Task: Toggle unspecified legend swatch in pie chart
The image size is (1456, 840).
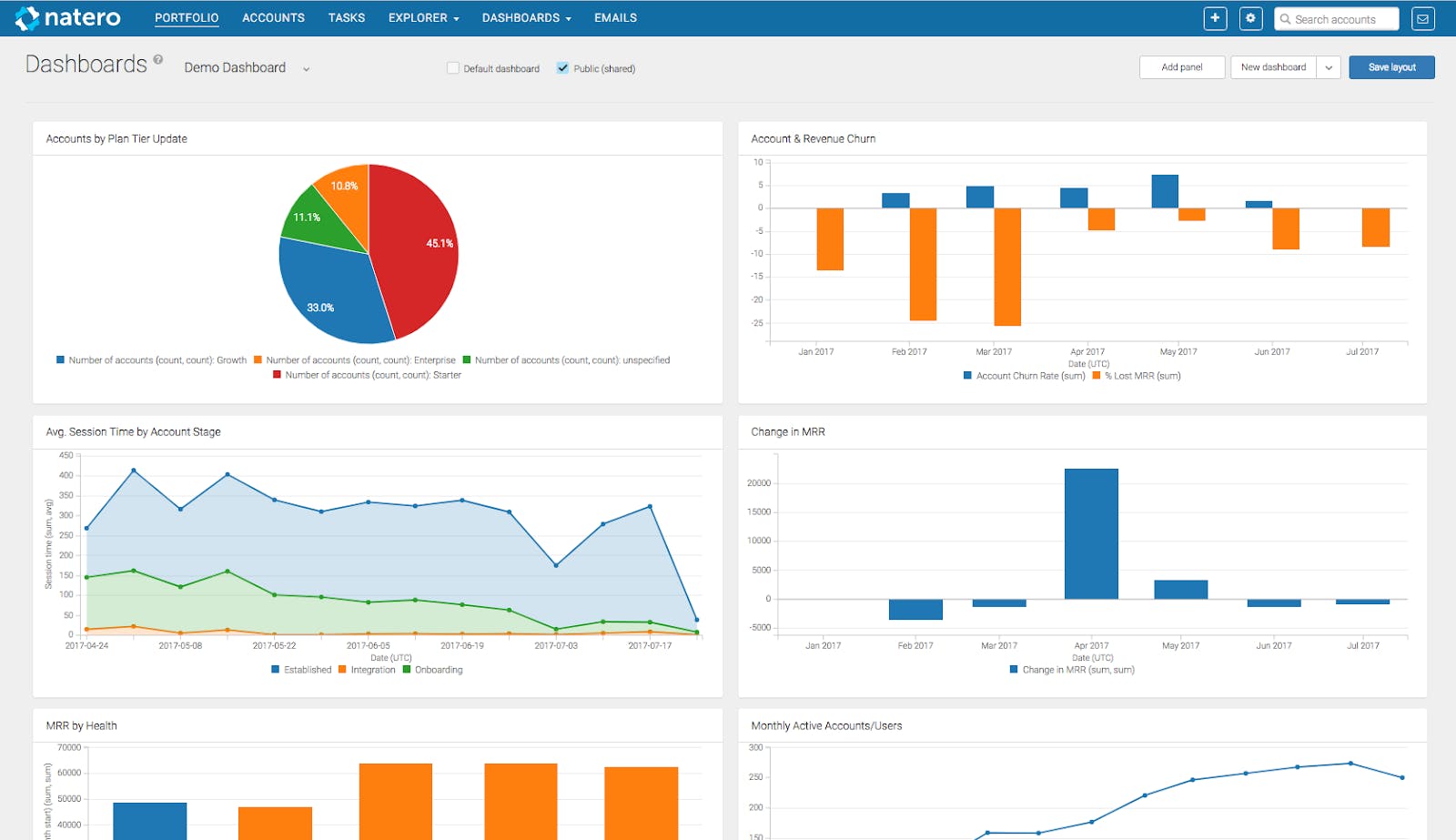Action: (x=467, y=360)
